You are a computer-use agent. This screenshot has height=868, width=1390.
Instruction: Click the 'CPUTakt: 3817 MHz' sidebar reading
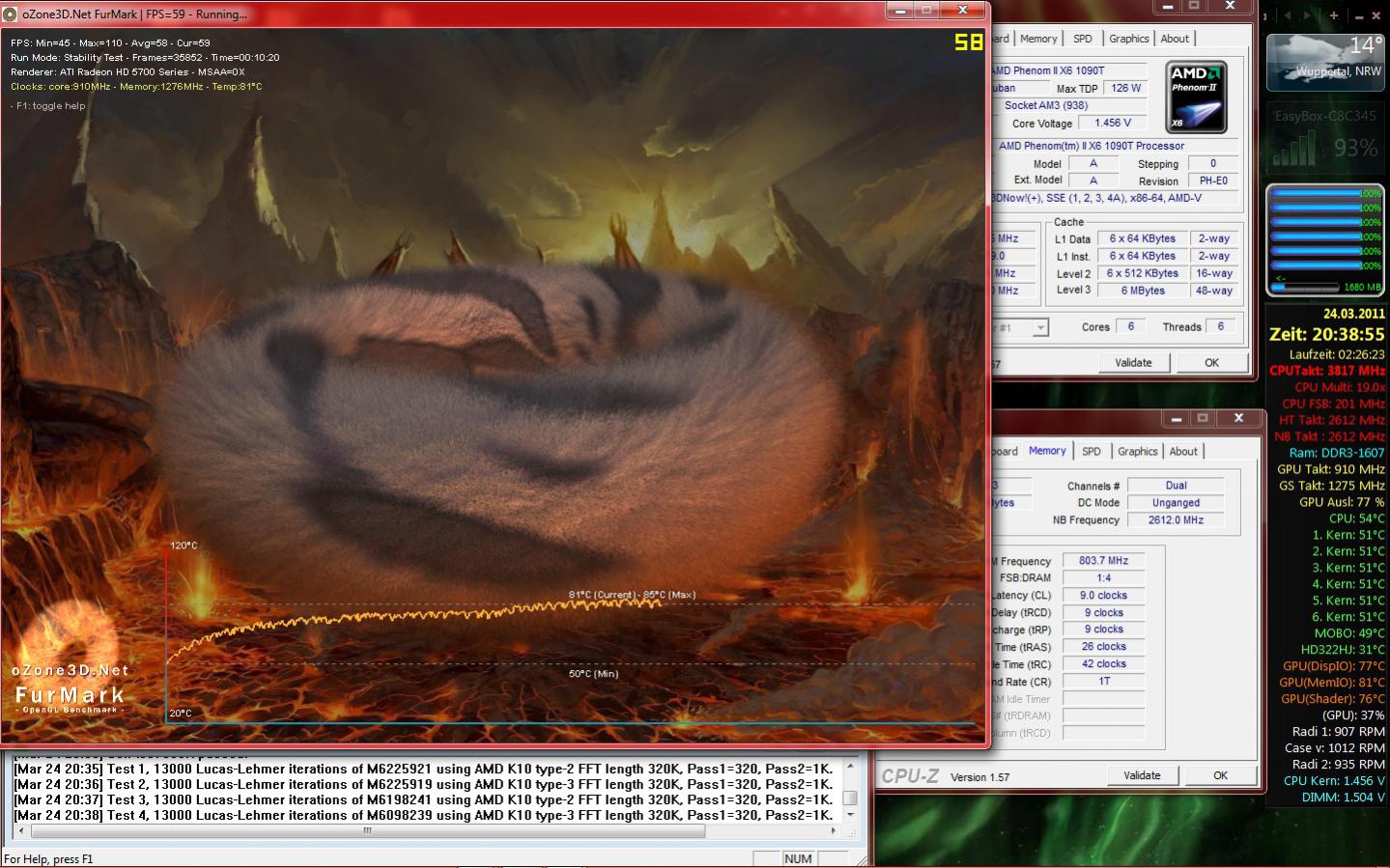(x=1326, y=371)
